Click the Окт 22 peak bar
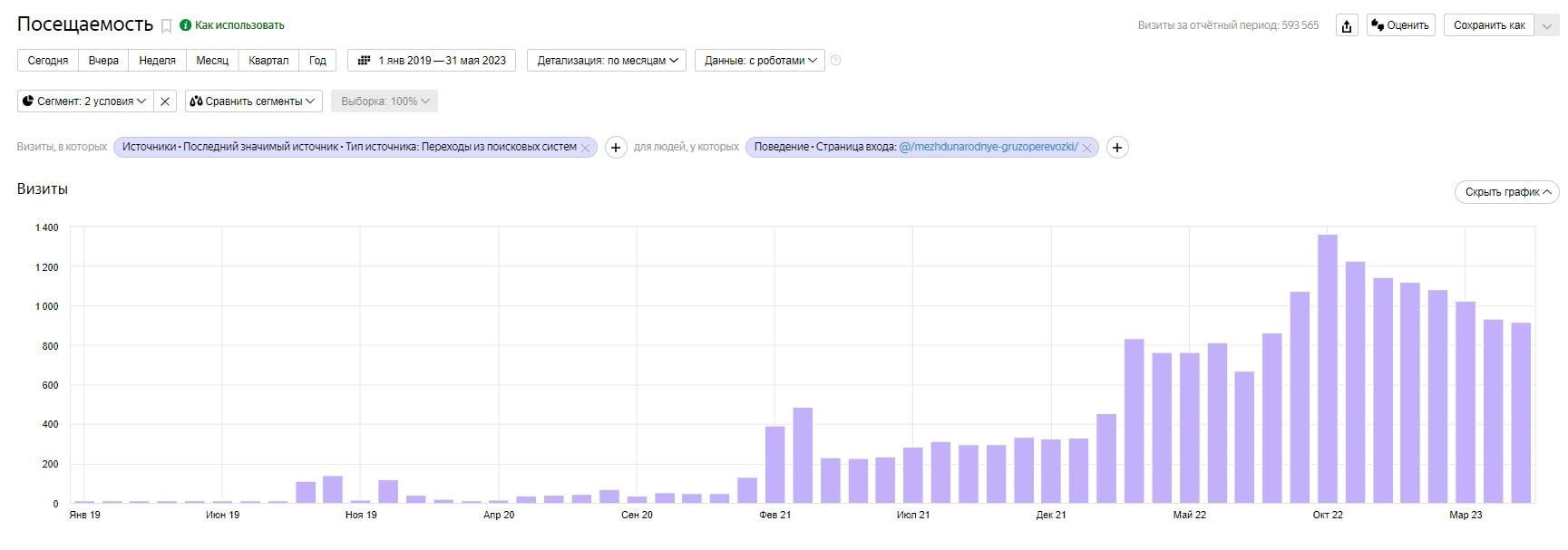Viewport: 1568px width, 550px height. (x=1328, y=368)
